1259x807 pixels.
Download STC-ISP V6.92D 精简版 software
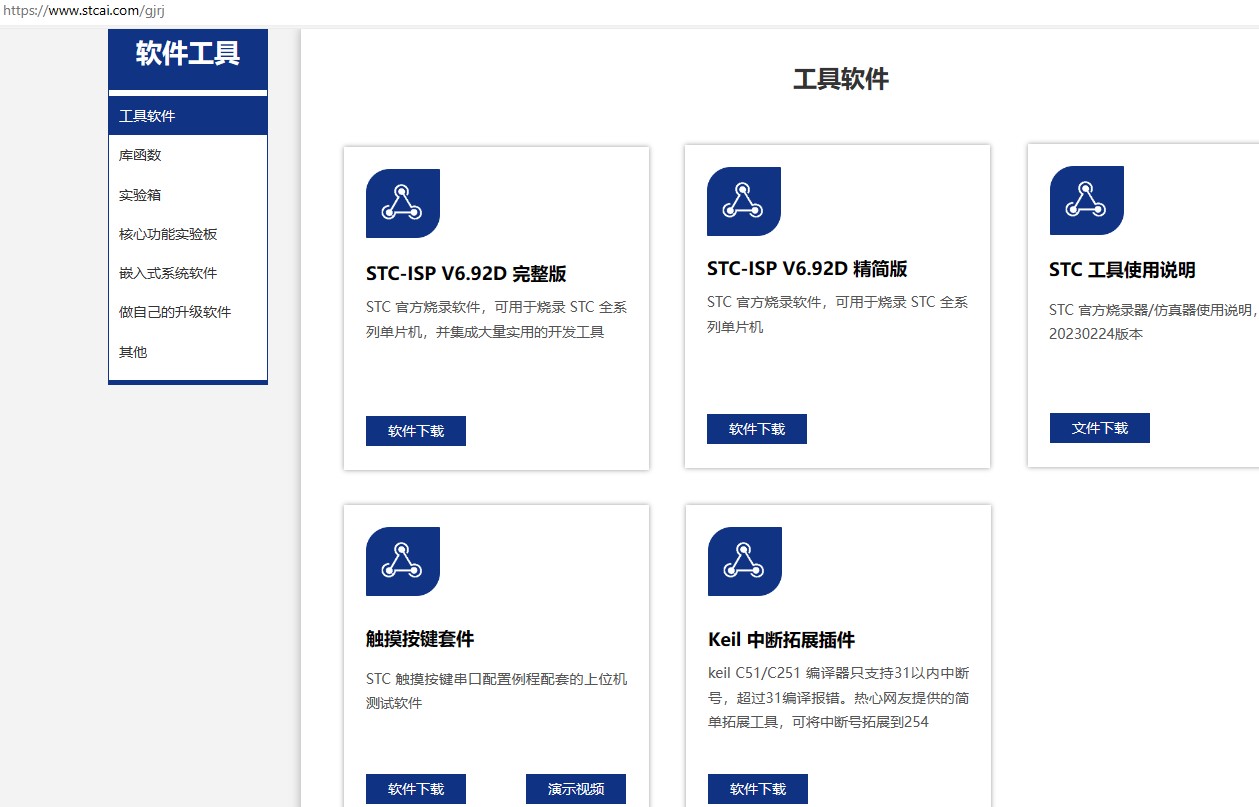point(757,429)
